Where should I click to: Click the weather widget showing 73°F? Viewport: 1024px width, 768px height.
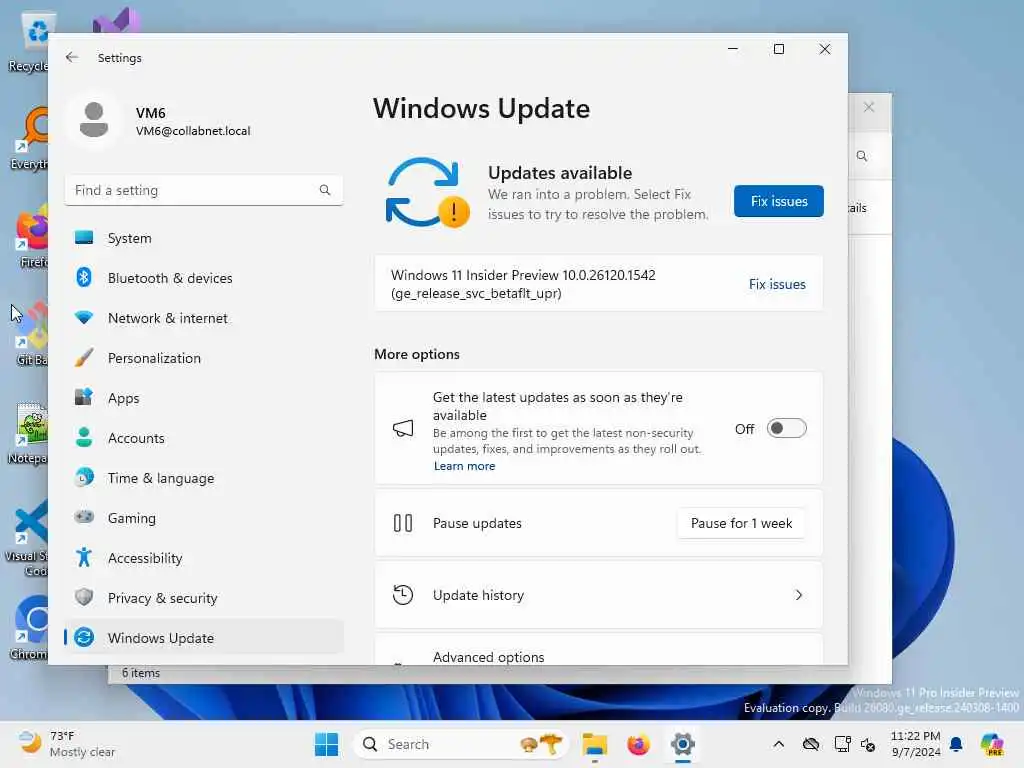[66, 744]
